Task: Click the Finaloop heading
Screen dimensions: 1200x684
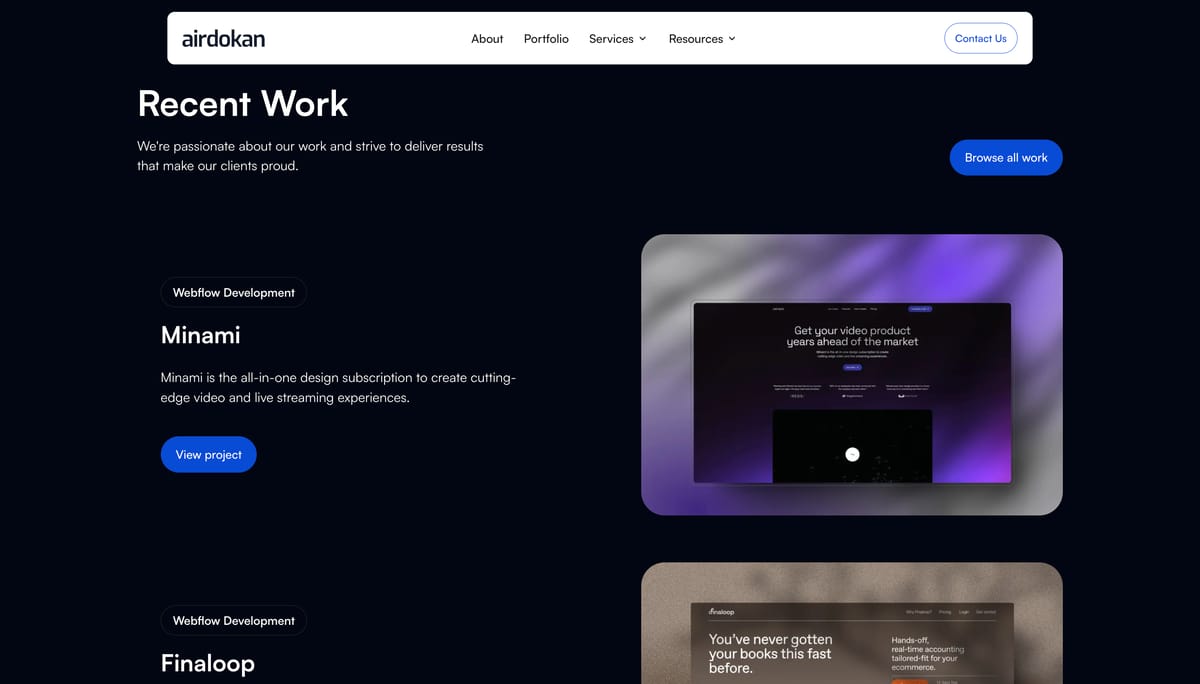Action: coord(208,663)
